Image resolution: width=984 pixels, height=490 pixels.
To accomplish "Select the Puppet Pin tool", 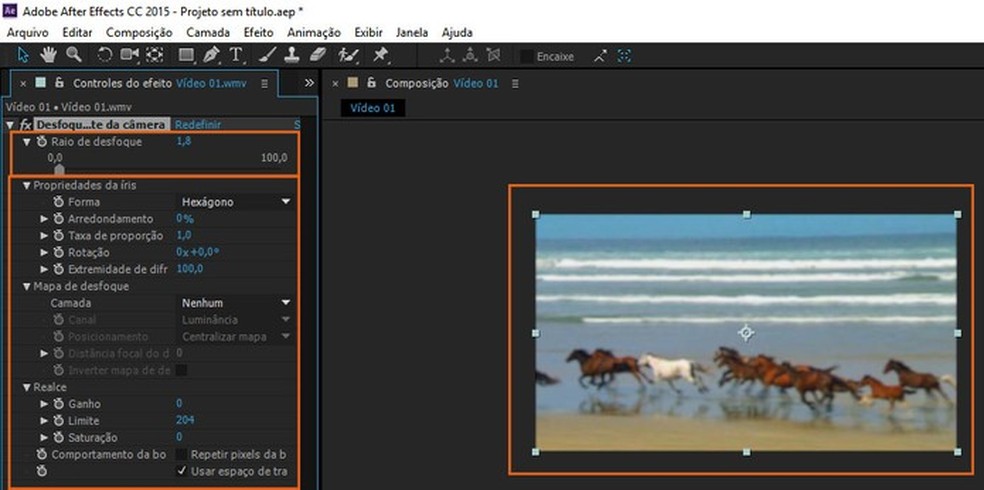I will click(380, 55).
